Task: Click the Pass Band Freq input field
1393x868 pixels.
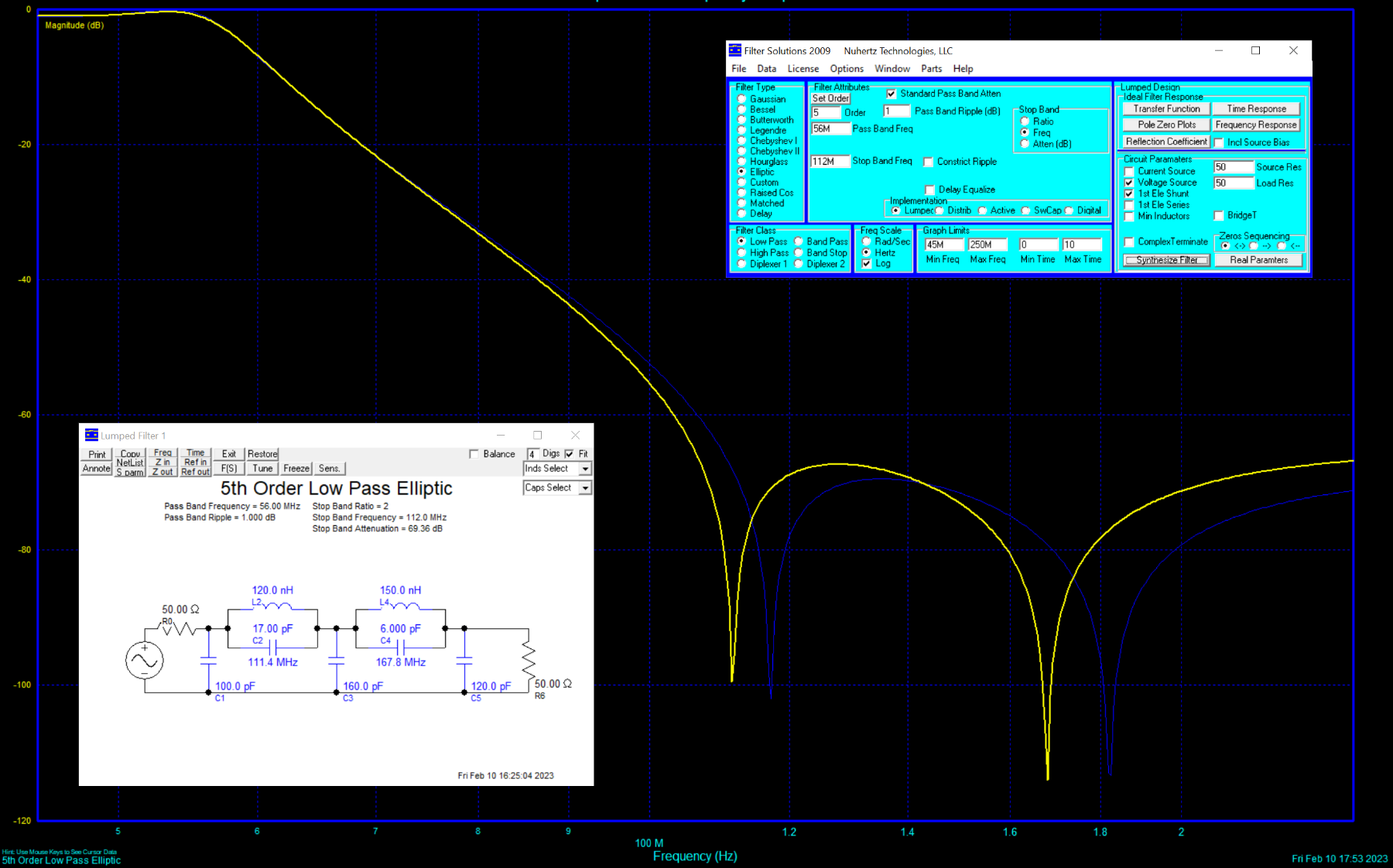Action: coord(829,129)
